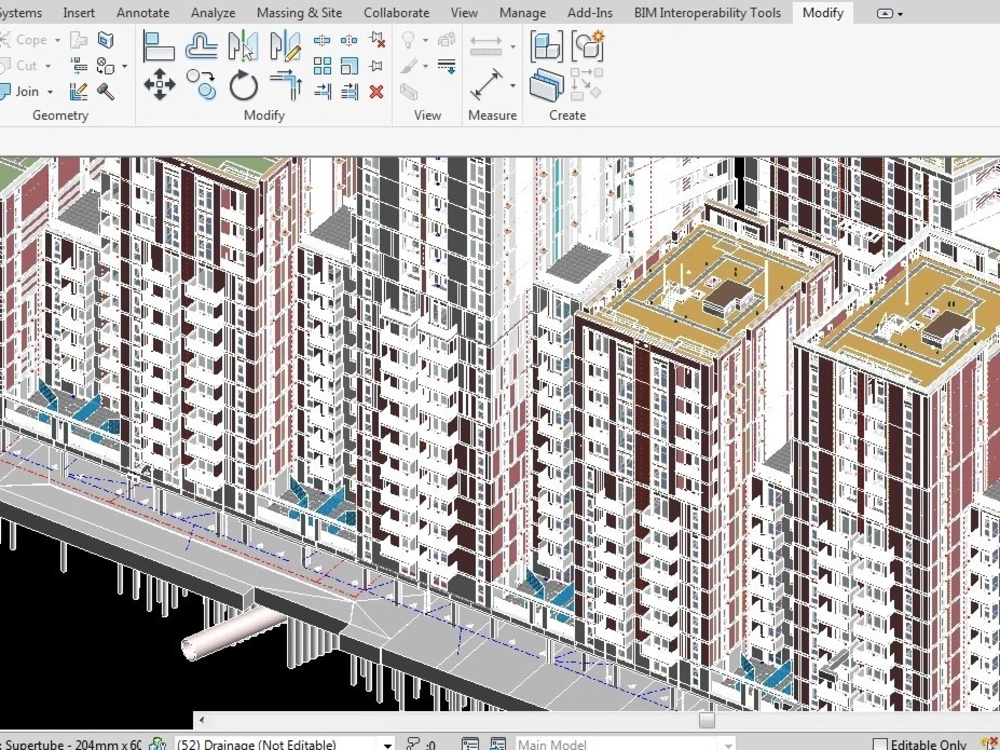Open the Insert ribbon tab

[x=78, y=13]
